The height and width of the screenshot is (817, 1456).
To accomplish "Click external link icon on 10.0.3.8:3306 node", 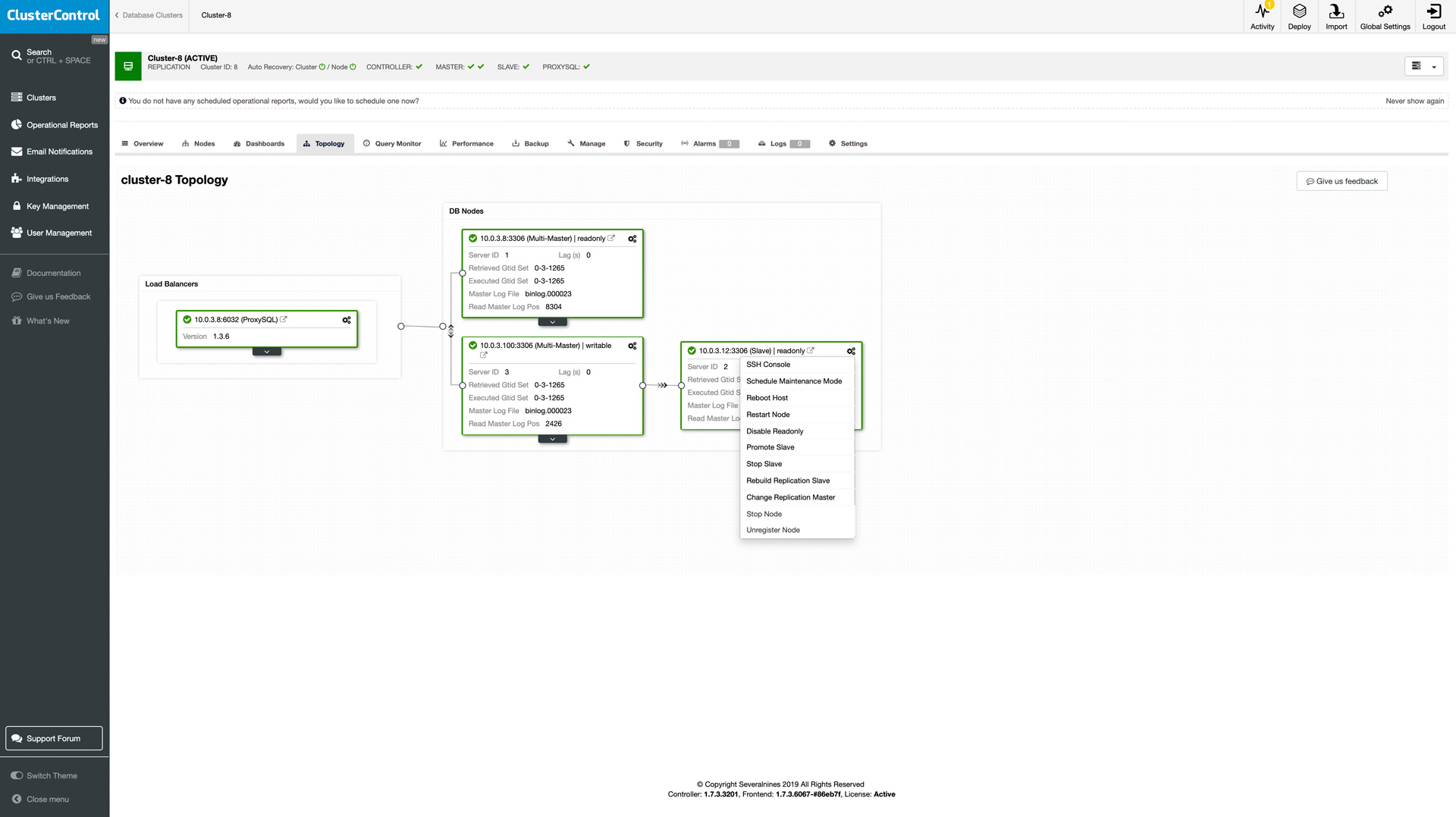I will point(611,238).
